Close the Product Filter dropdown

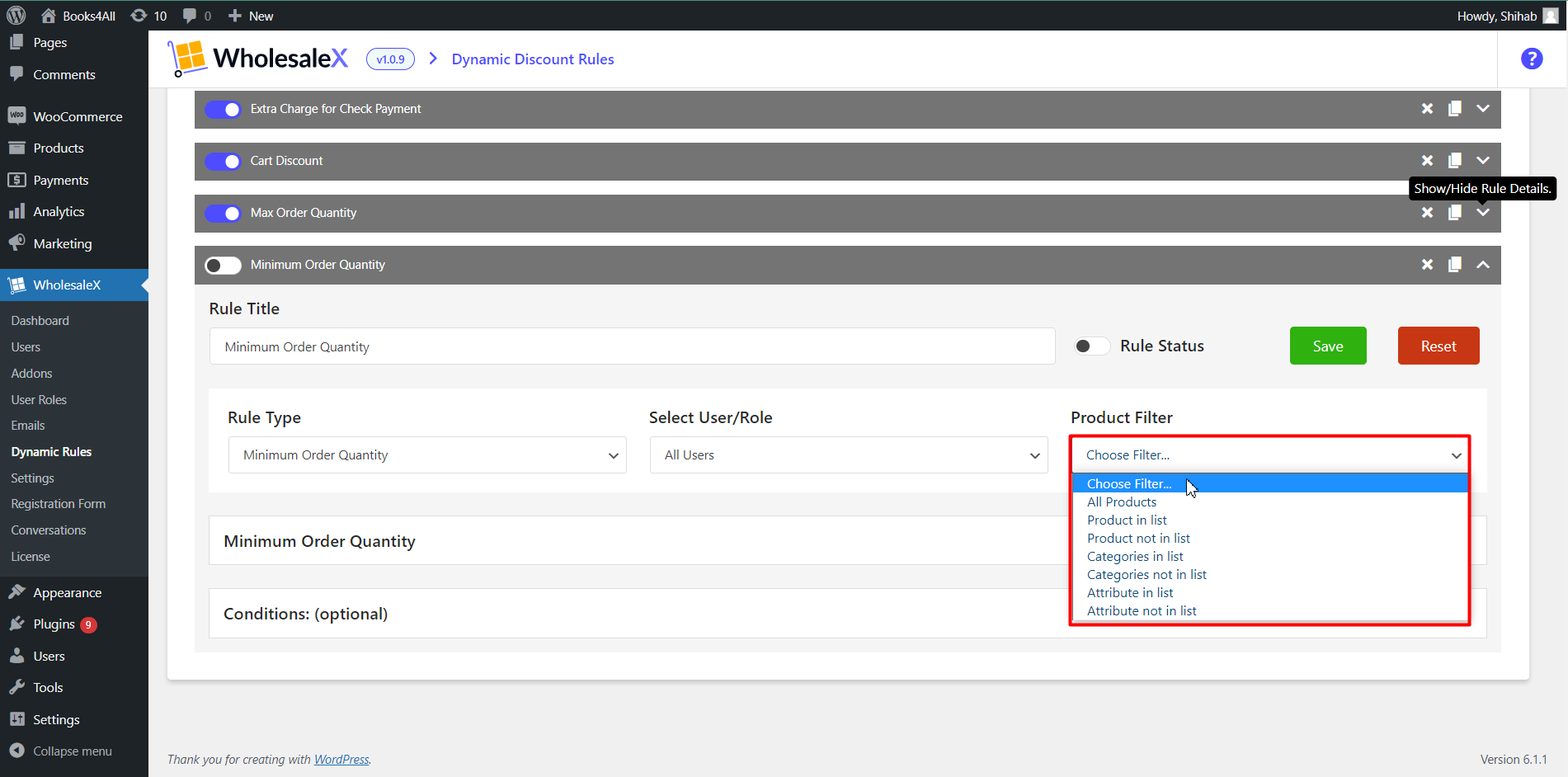[1270, 455]
